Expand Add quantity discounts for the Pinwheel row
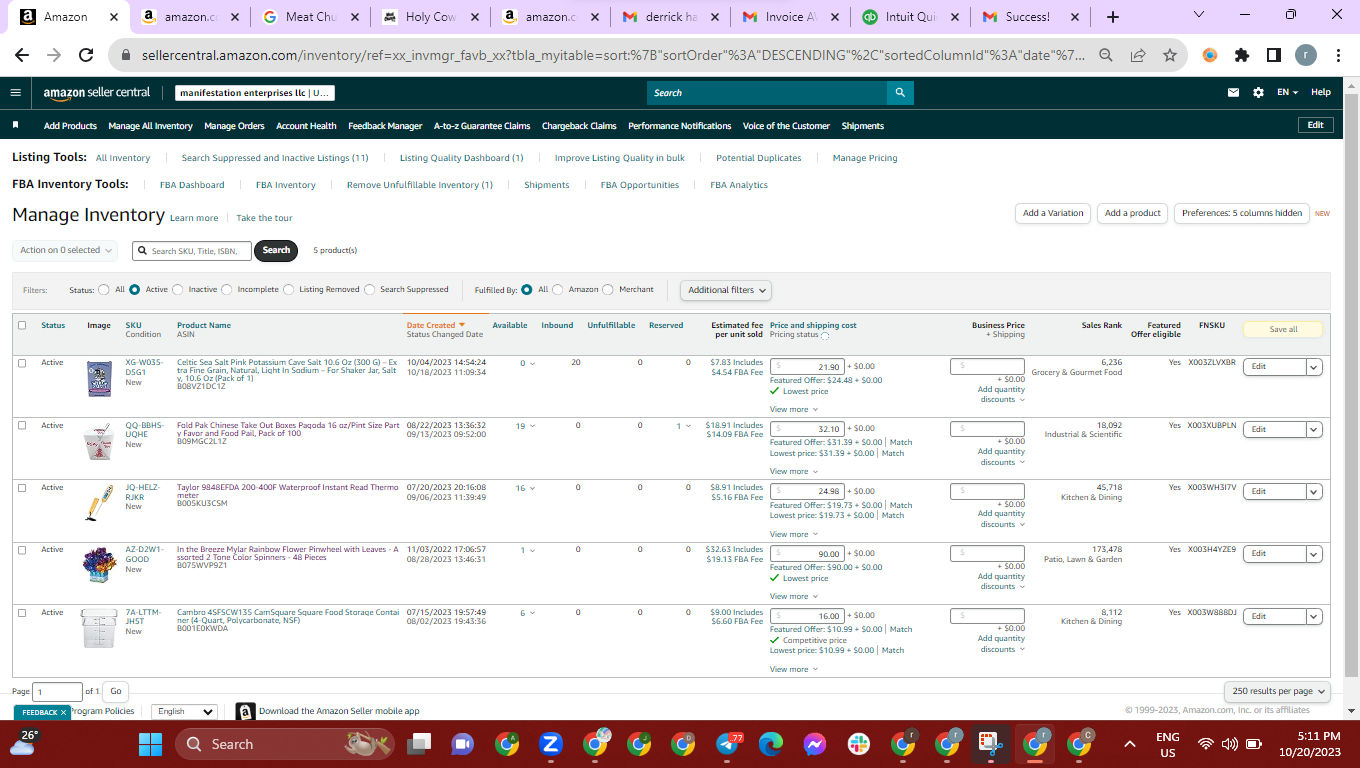The height and width of the screenshot is (768, 1360). pyautogui.click(x=1001, y=581)
